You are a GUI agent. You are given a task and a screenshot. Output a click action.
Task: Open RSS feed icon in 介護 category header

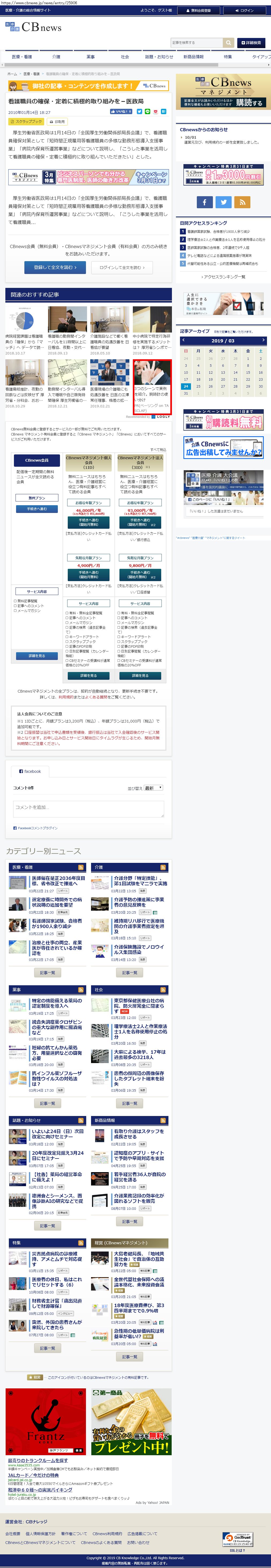pyautogui.click(x=163, y=867)
